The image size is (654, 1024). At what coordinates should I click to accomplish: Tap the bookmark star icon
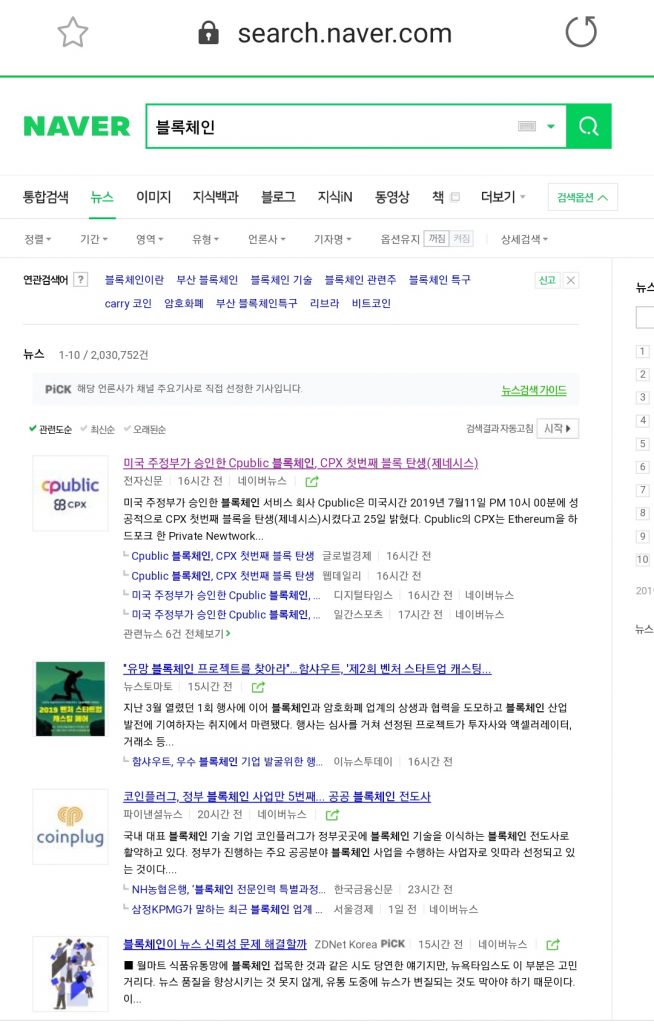pyautogui.click(x=73, y=33)
